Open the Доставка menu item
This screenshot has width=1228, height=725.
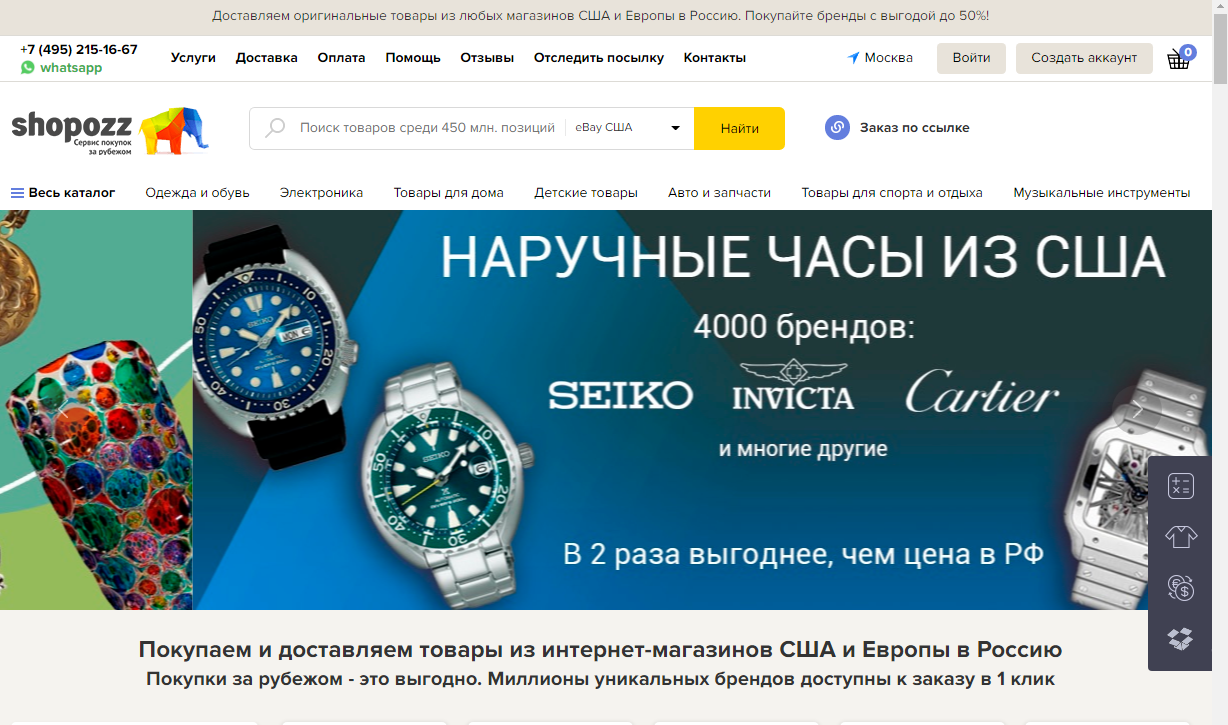click(267, 58)
